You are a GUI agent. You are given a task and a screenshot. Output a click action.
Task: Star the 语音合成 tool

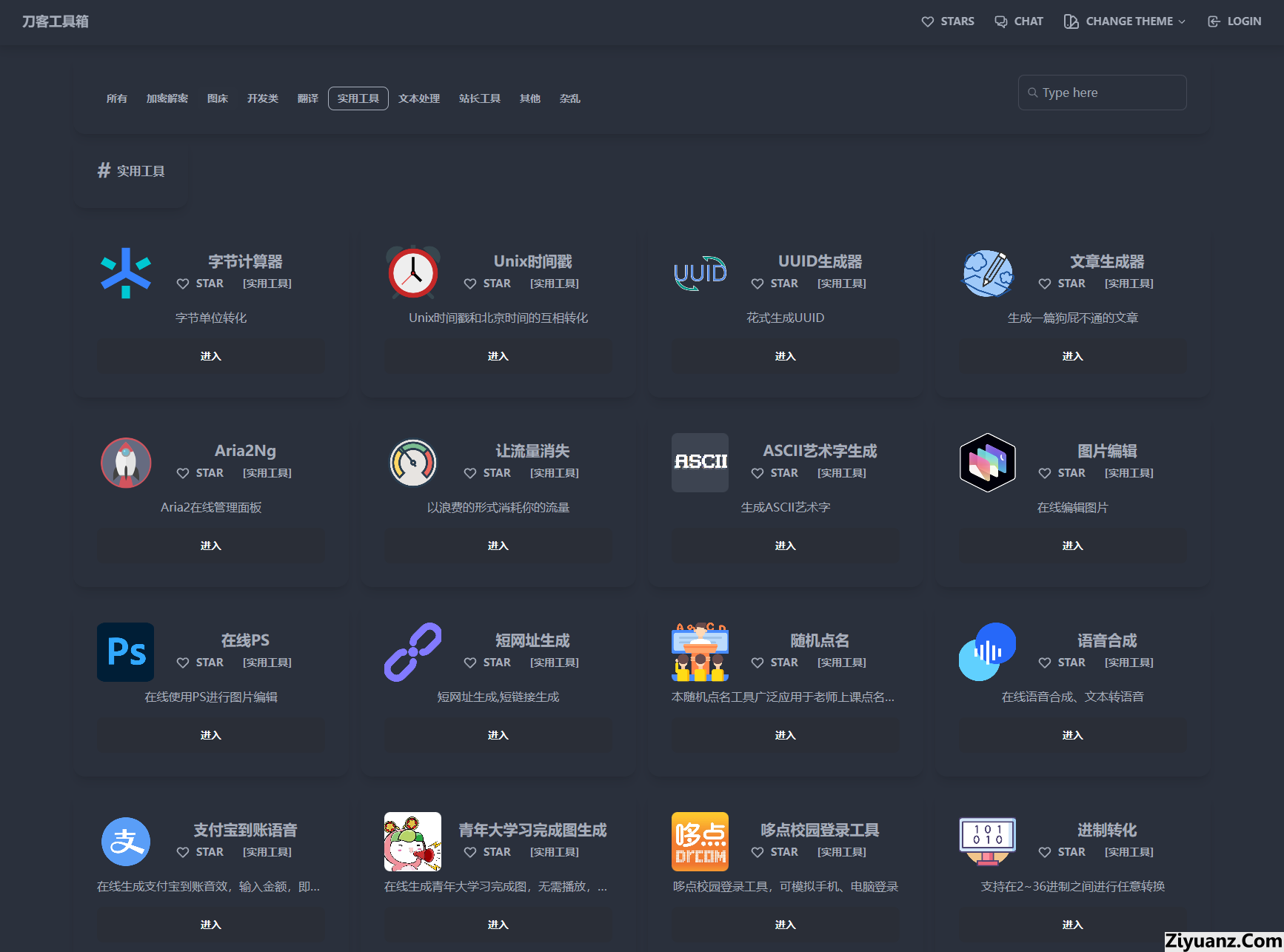point(1062,663)
